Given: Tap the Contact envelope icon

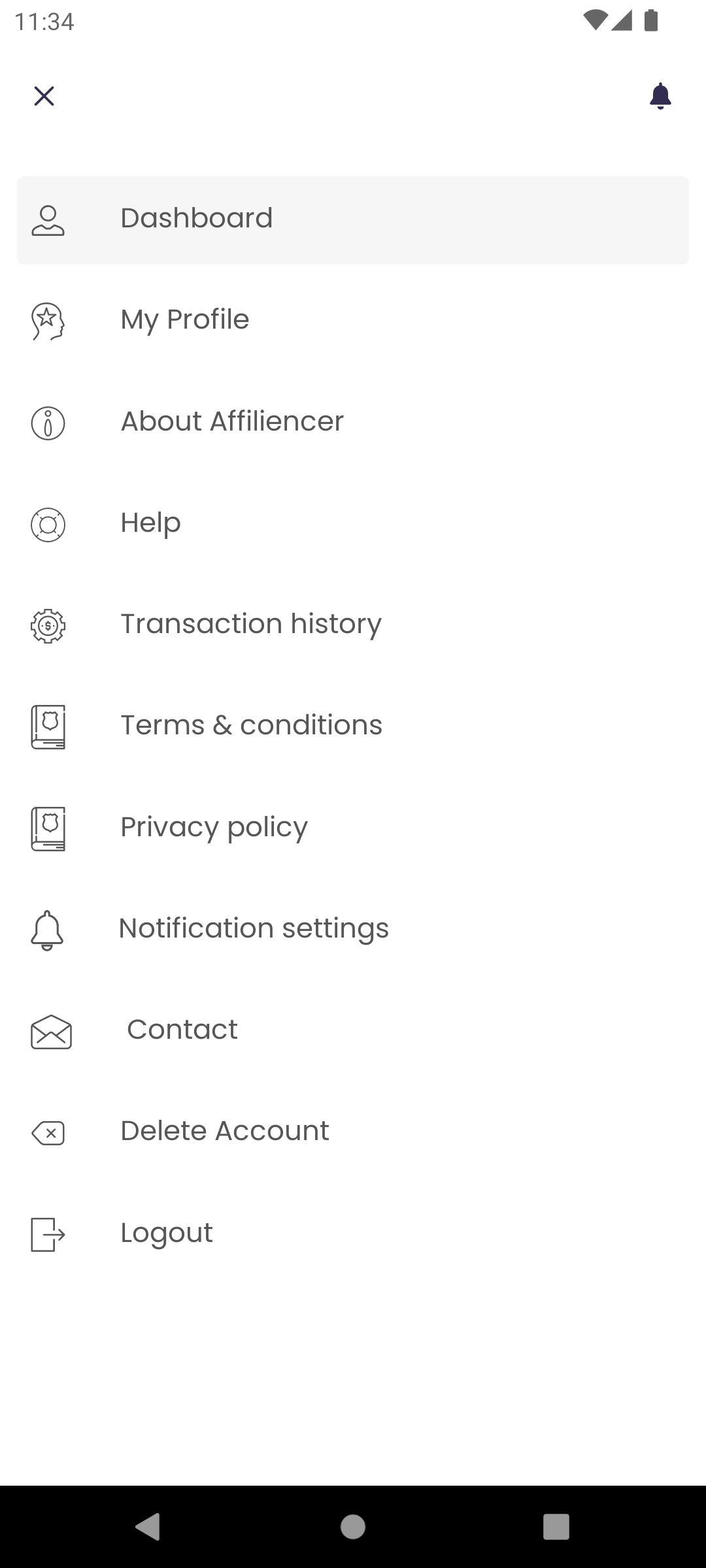Looking at the screenshot, I should (x=51, y=1032).
